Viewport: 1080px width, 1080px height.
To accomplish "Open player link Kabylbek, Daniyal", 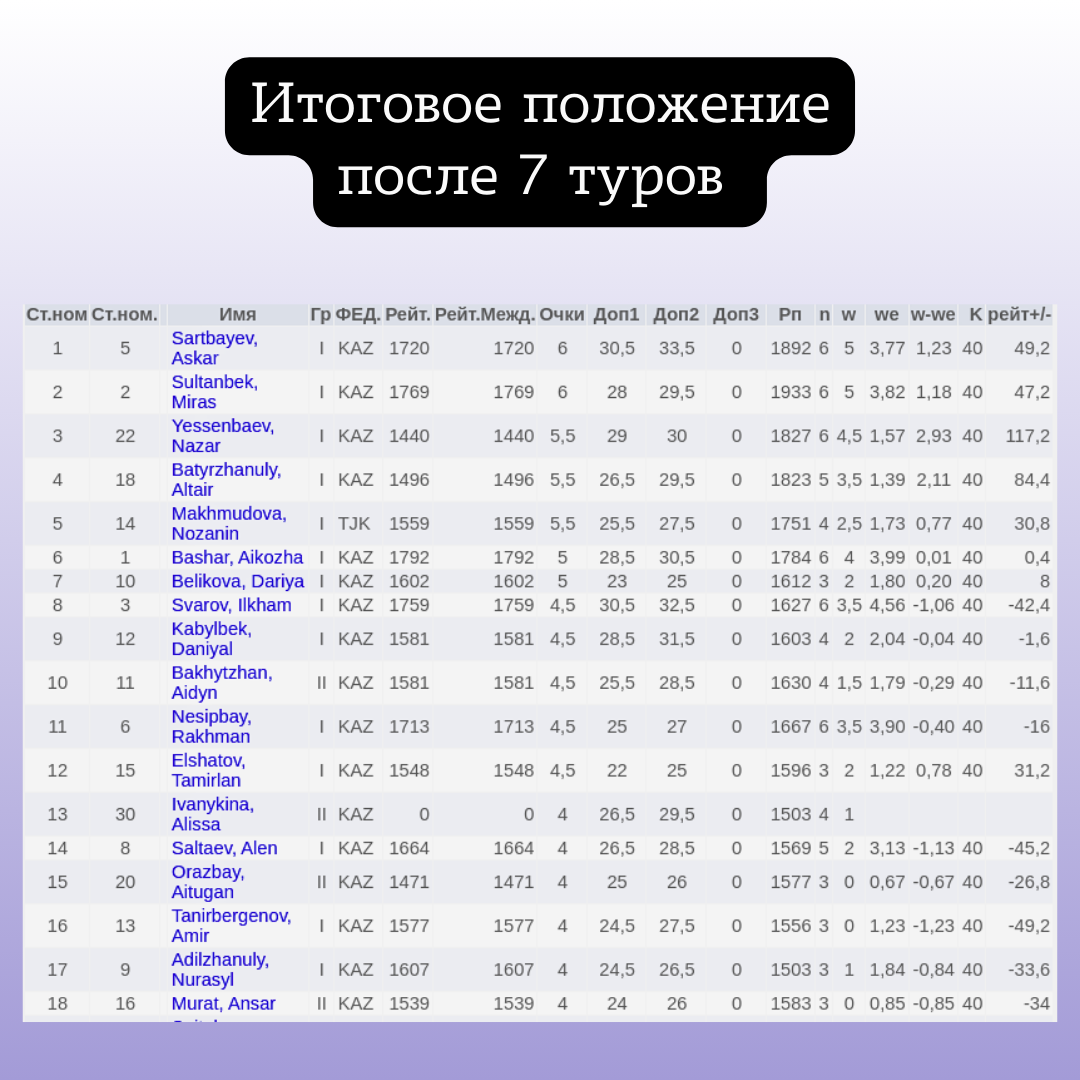I will click(x=211, y=638).
